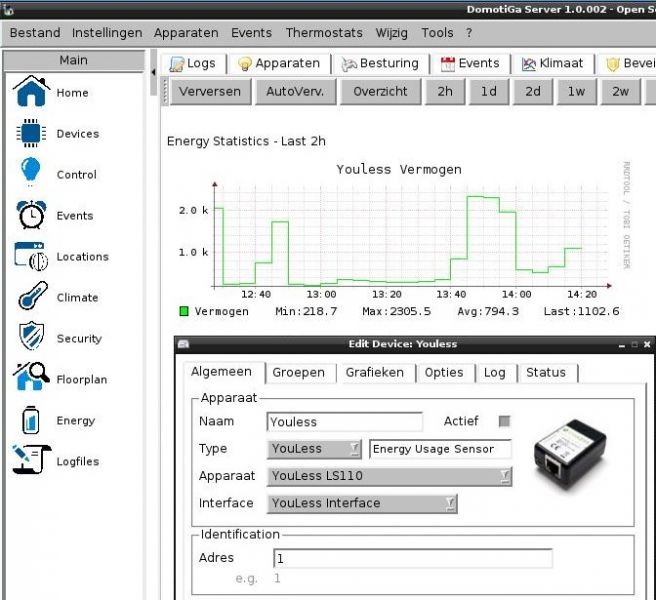This screenshot has width=656, height=600.
Task: Toggle the Actief checkbox
Action: pyautogui.click(x=504, y=421)
